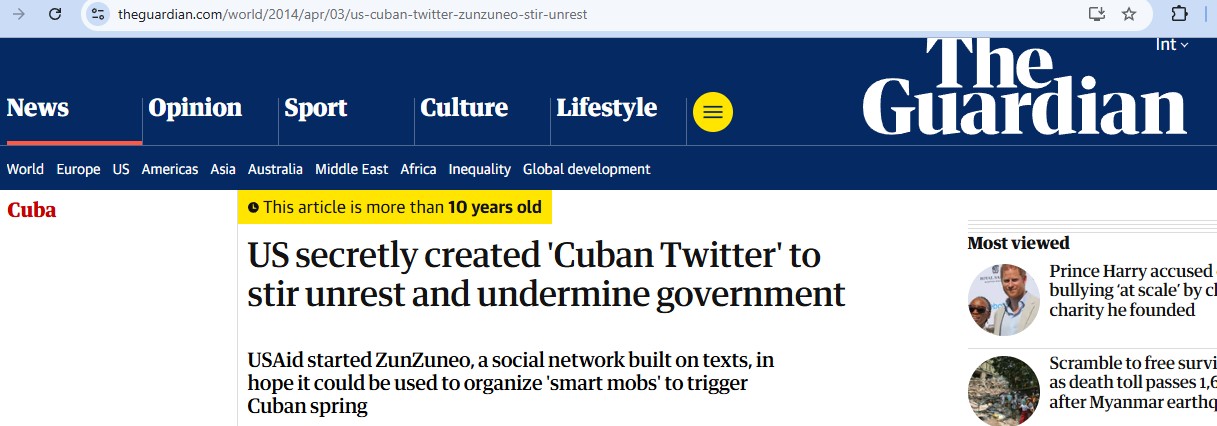Open the browser extensions puzzle icon
Image resolution: width=1217 pixels, height=426 pixels.
coord(1179,14)
